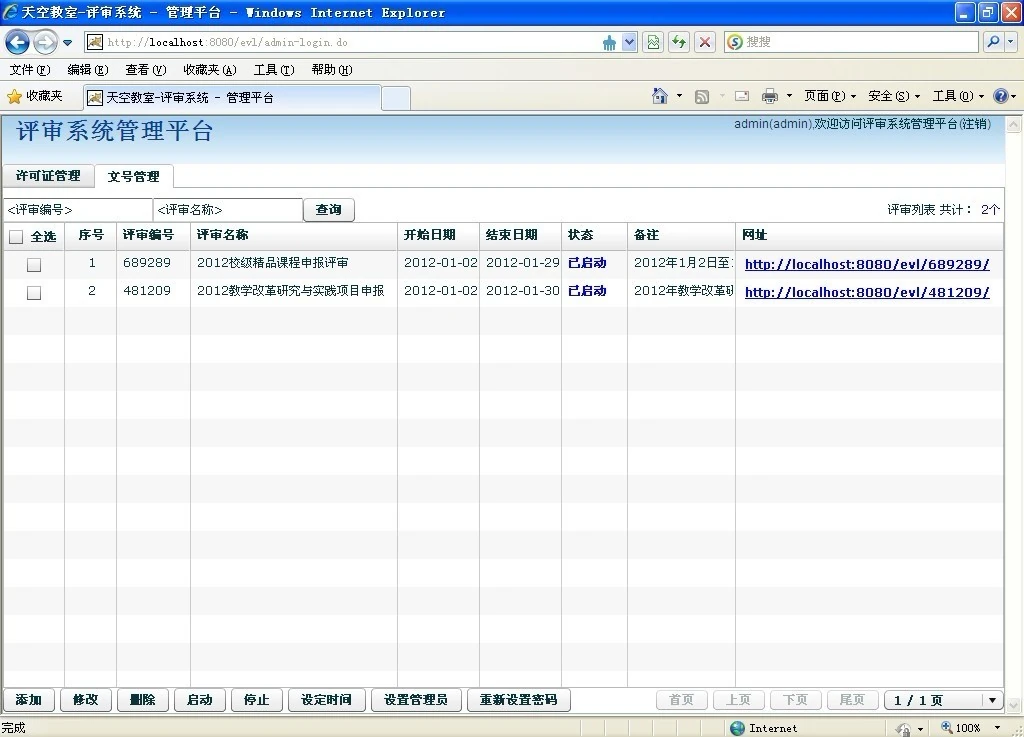Click the page scrollbar up arrow
The image size is (1024, 737).
tap(1013, 124)
